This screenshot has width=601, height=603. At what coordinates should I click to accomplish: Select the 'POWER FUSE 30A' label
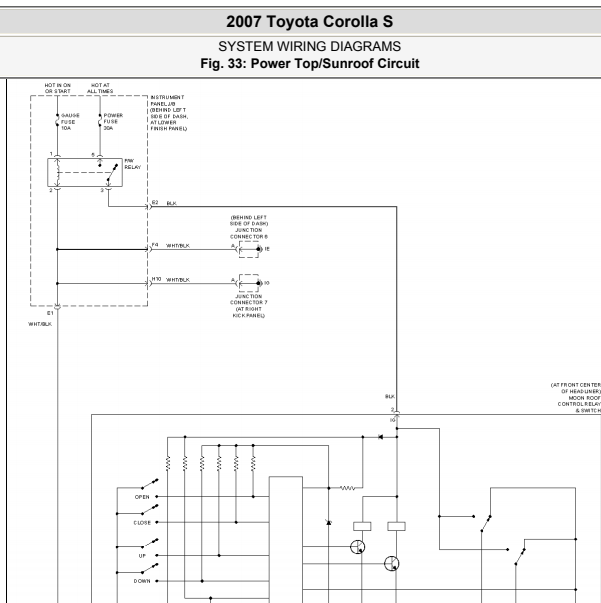[113, 122]
